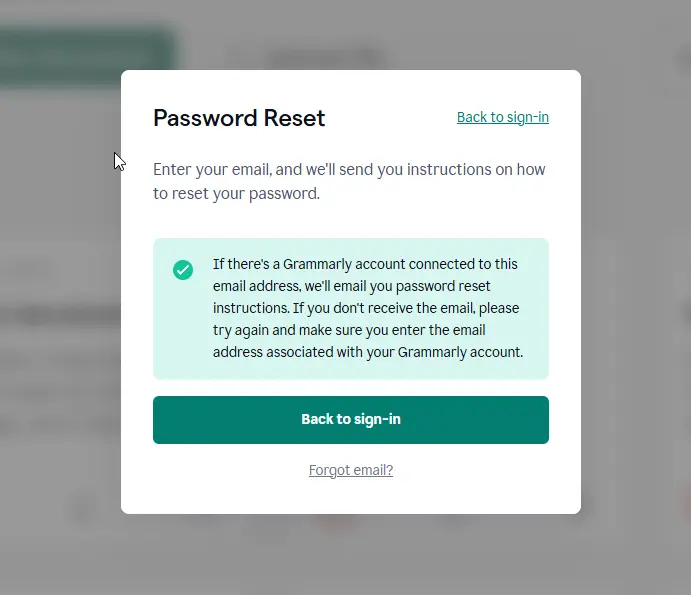This screenshot has height=595, width=691.
Task: Click the word 'email?' in Forgot email link
Action: pos(372,470)
